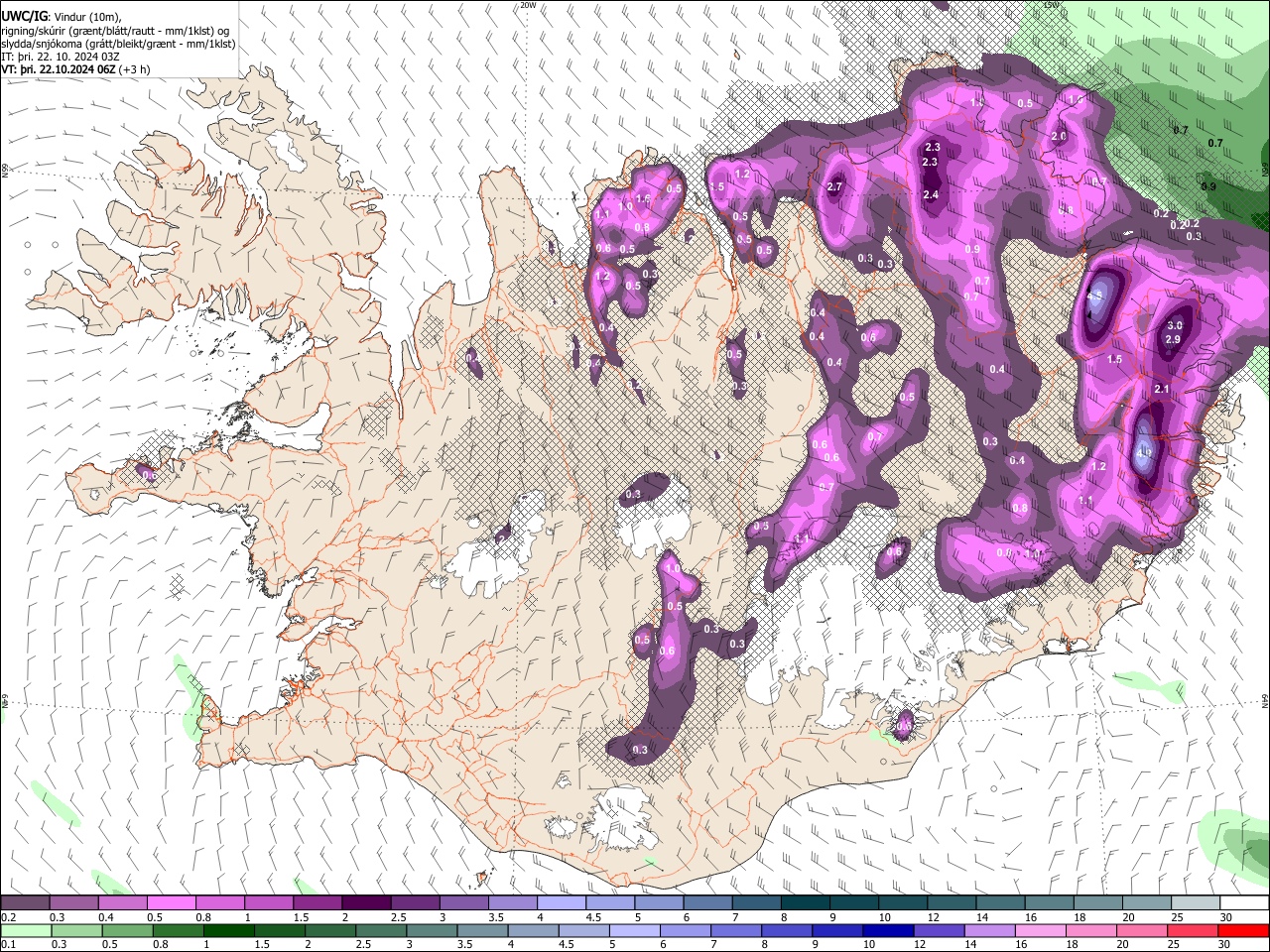The height and width of the screenshot is (952, 1270).
Task: Click the 3.0 precipitation value in the east
Action: [x=1175, y=325]
